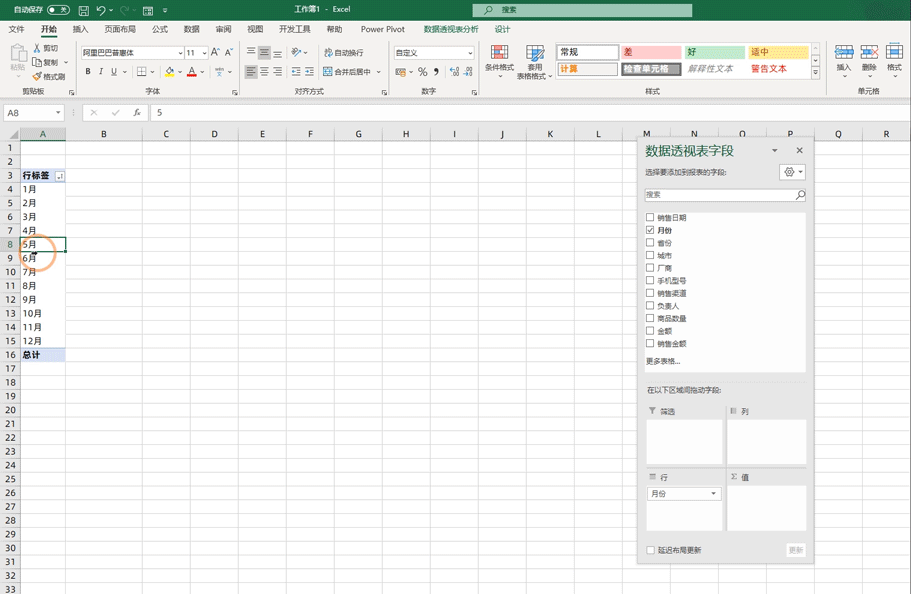This screenshot has width=911, height=594.
Task: Check the 城市 field checkbox
Action: (x=650, y=255)
